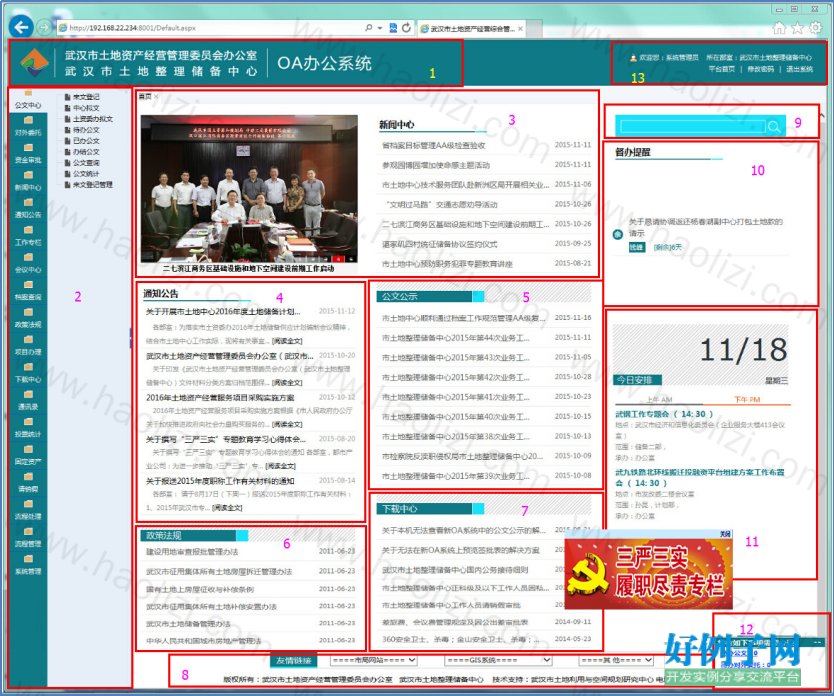834x696 pixels.
Task: Open the 工作专栏 sidebar module
Action: coord(28,237)
